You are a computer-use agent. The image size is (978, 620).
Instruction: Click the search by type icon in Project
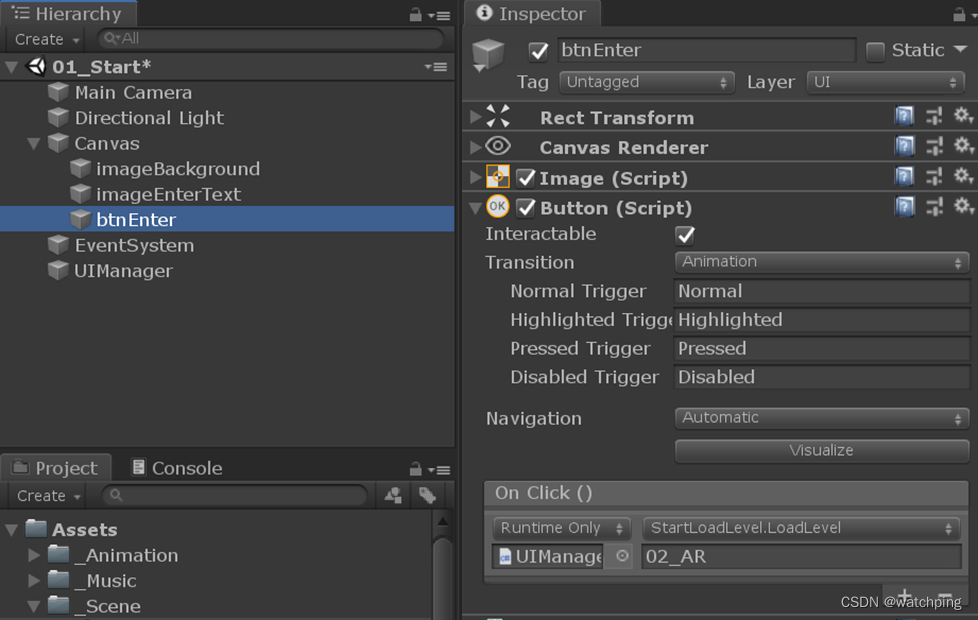coord(393,496)
